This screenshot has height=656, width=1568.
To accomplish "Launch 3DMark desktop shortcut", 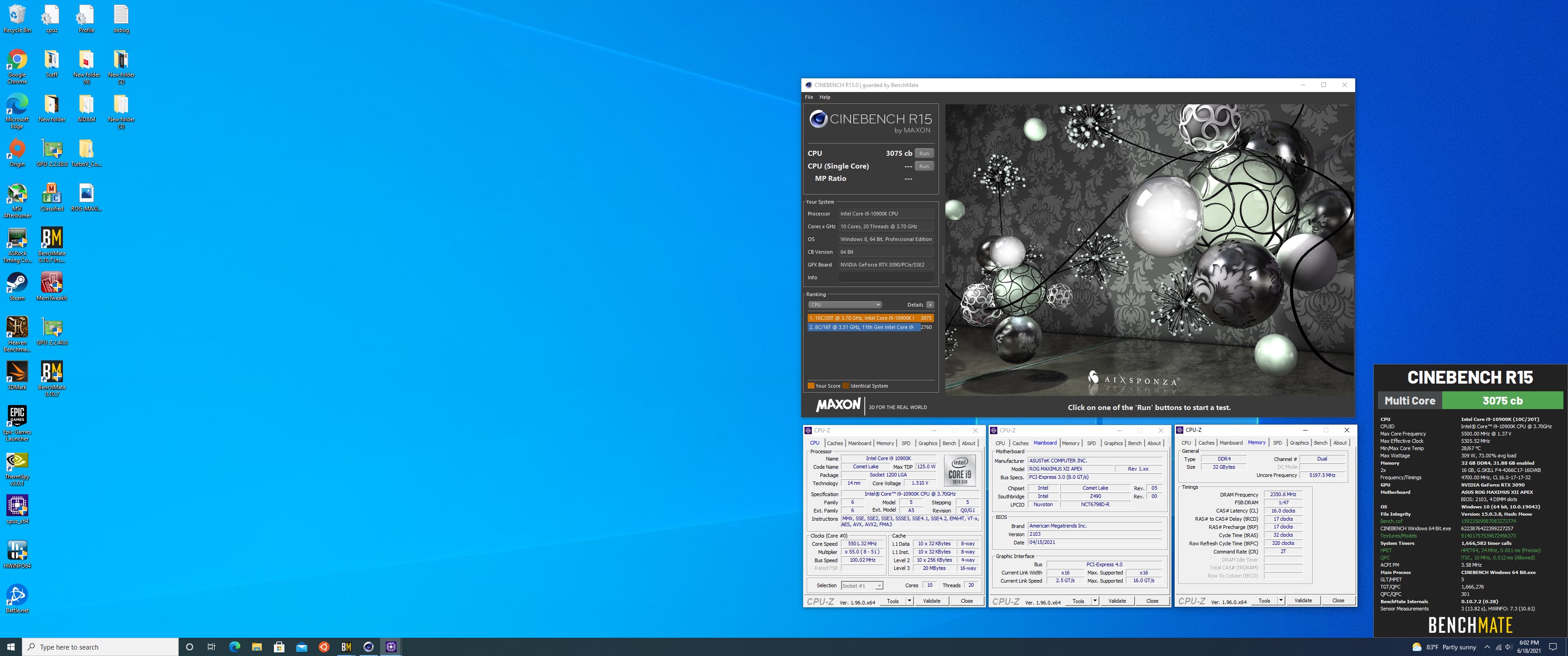I will point(17,375).
